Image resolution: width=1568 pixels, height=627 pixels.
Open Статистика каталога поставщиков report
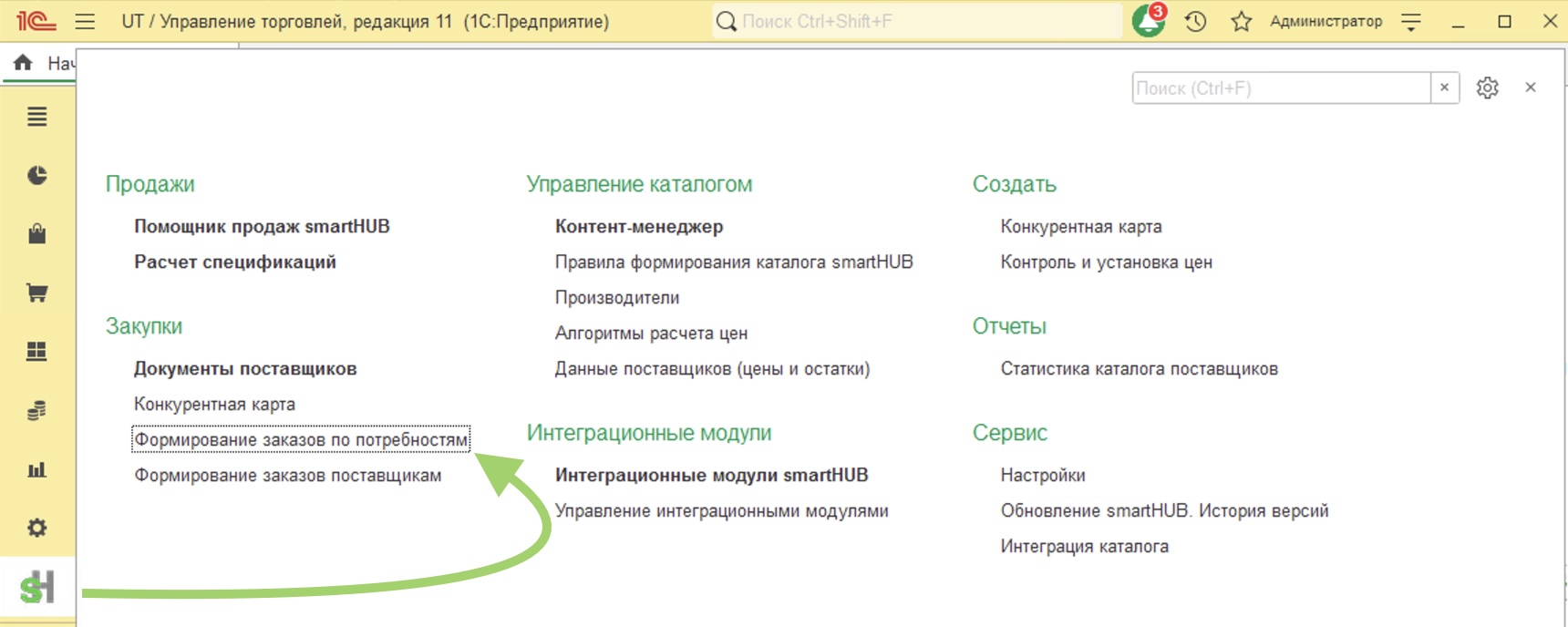point(1140,369)
